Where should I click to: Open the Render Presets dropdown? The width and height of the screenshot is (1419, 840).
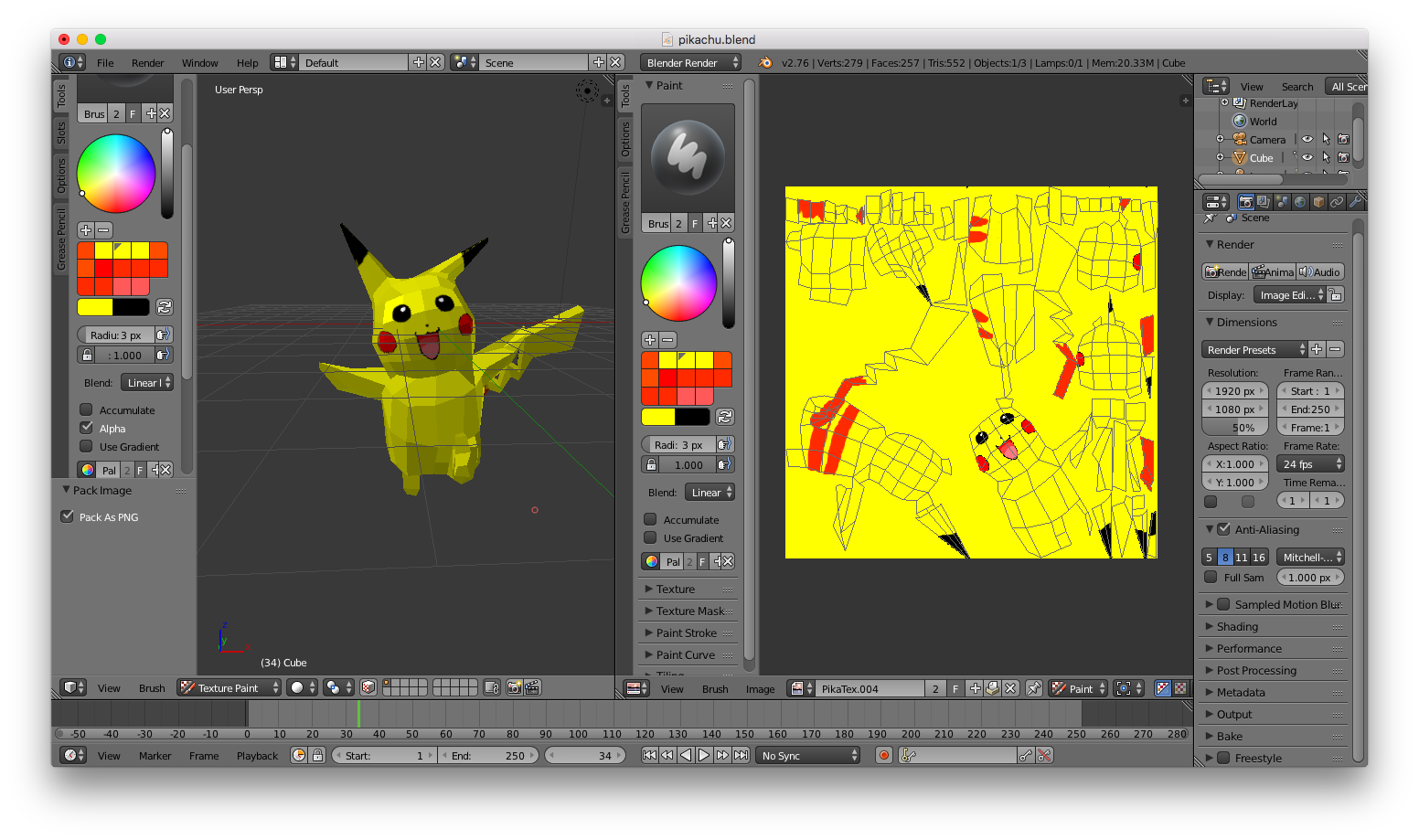pos(1254,349)
